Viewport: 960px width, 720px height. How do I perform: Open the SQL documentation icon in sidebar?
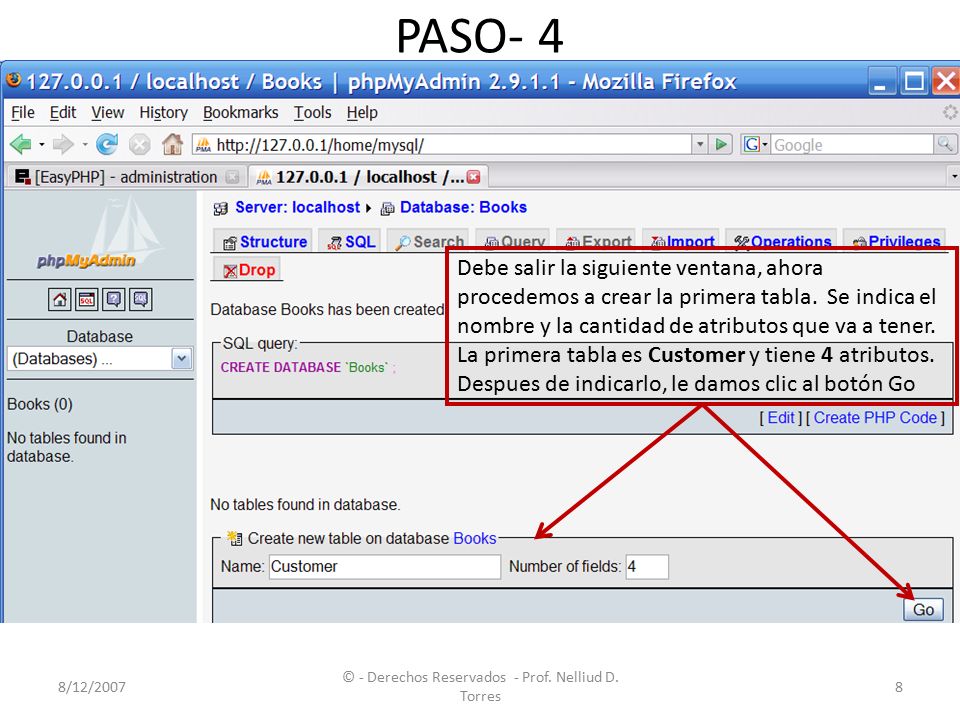pos(140,299)
